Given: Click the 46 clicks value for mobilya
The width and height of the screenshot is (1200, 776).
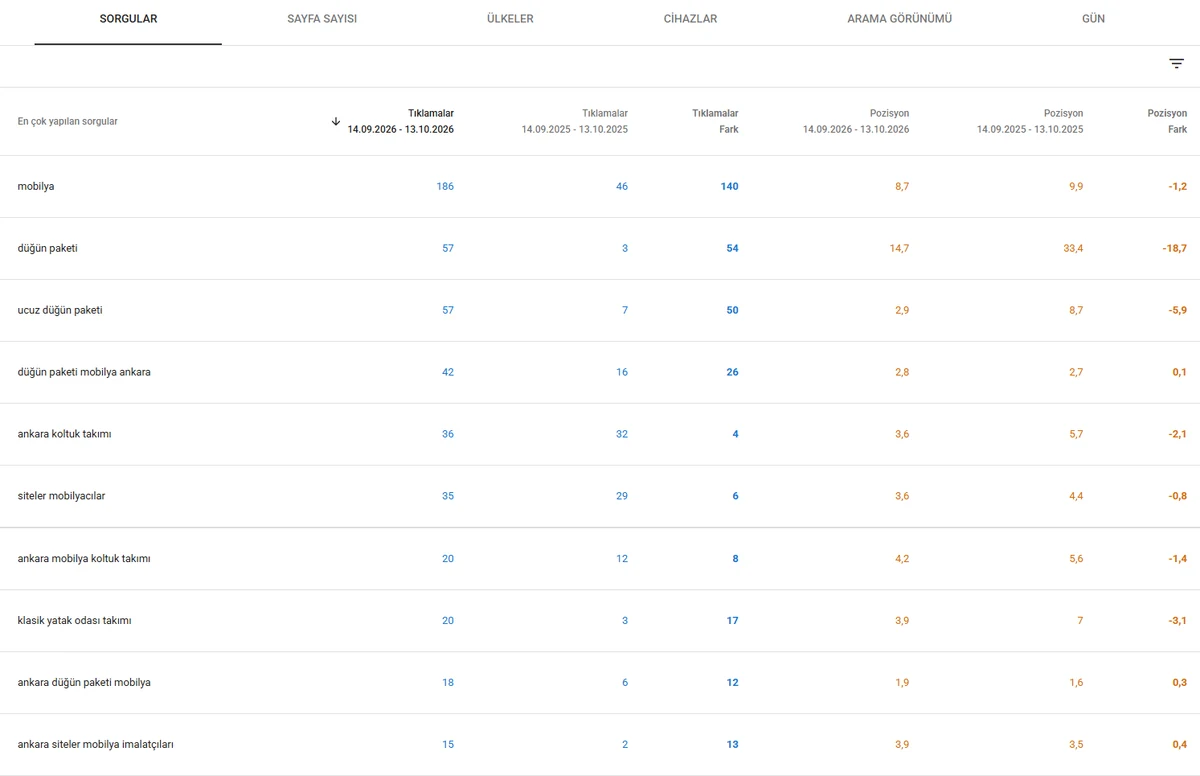Looking at the screenshot, I should coord(622,186).
